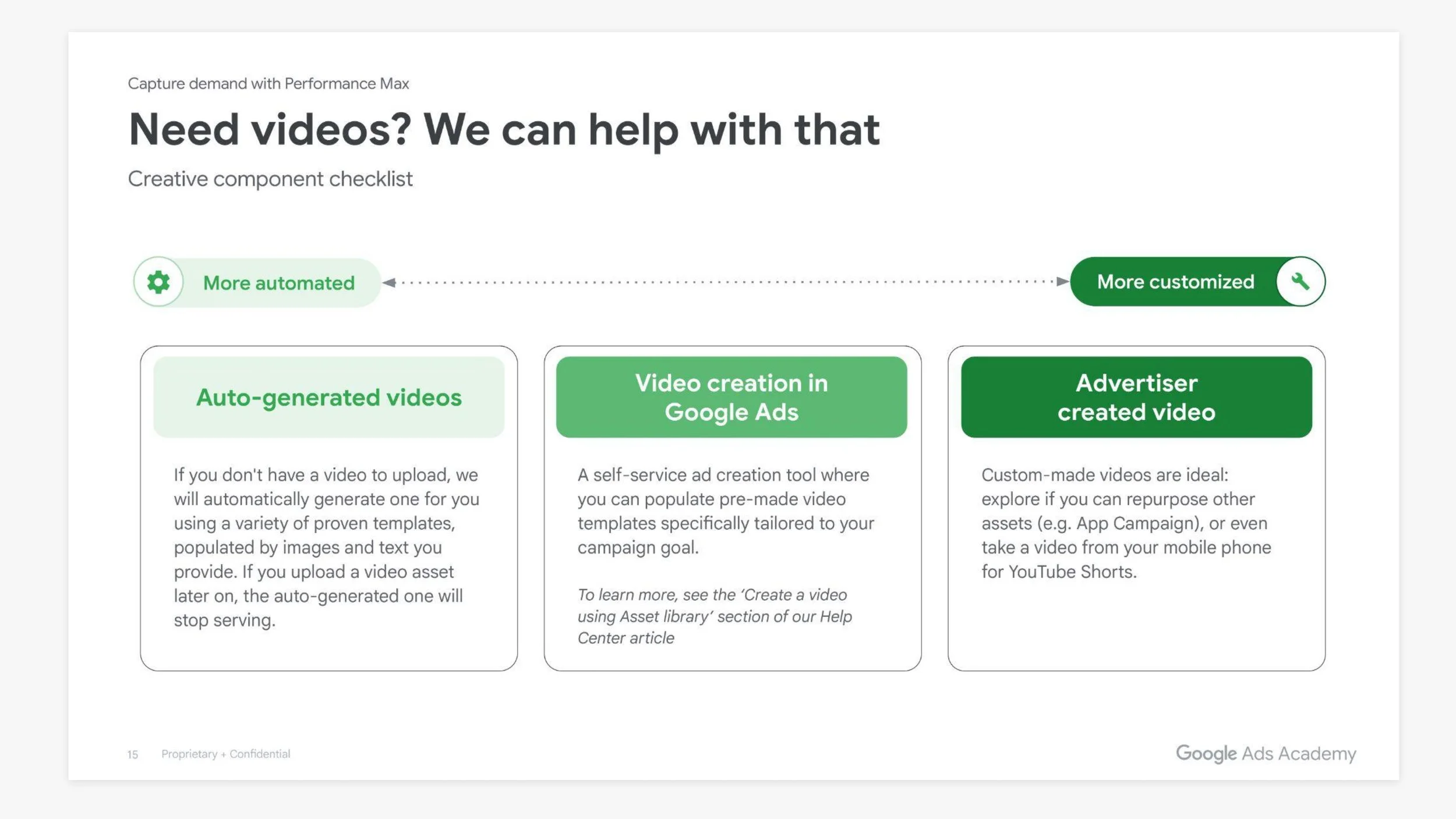Click the custom-made videos description paragraph

[x=1125, y=523]
